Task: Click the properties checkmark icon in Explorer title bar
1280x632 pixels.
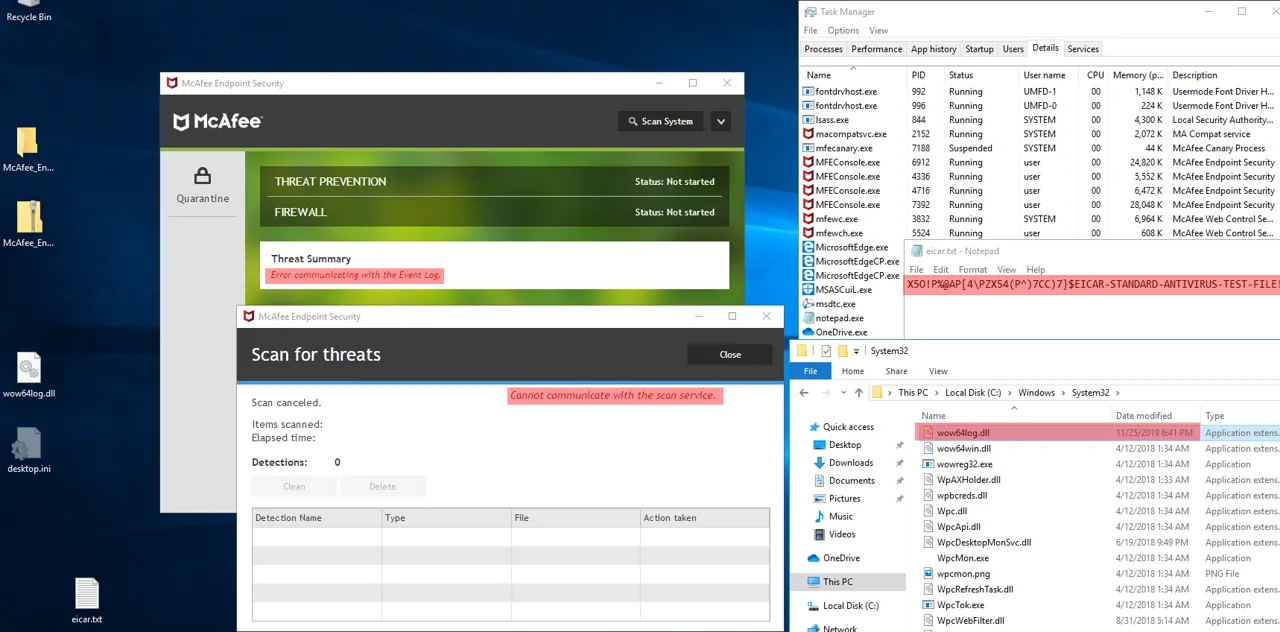Action: pyautogui.click(x=826, y=351)
